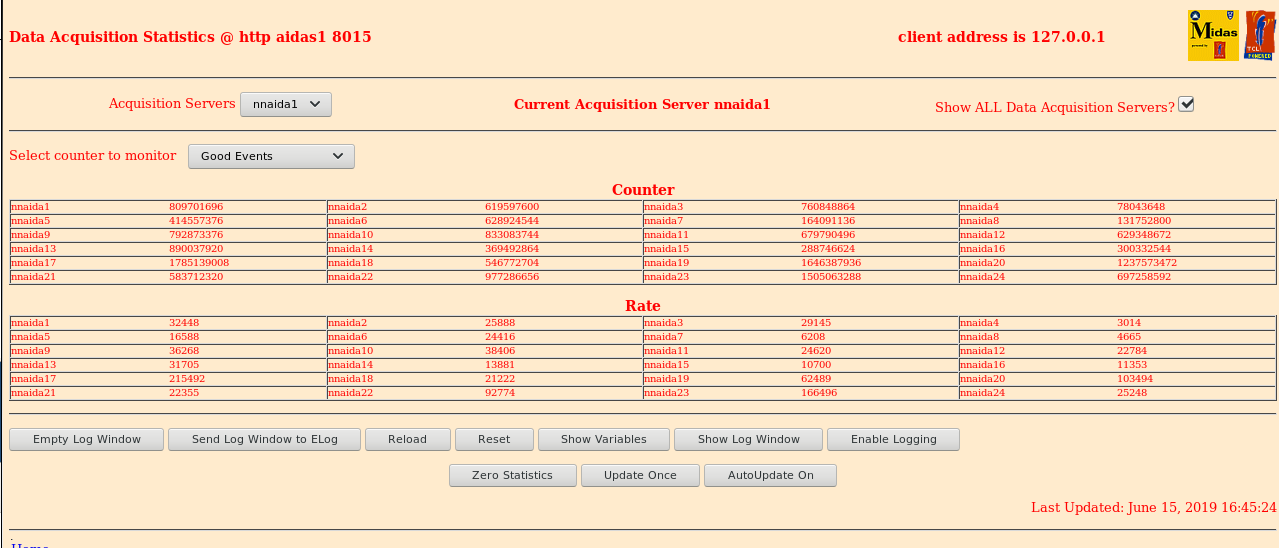Click Zero Statistics button

pos(514,475)
